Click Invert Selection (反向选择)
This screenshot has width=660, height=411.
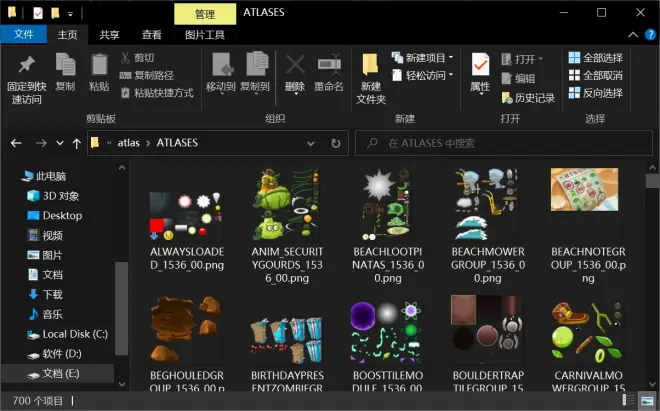pos(596,93)
